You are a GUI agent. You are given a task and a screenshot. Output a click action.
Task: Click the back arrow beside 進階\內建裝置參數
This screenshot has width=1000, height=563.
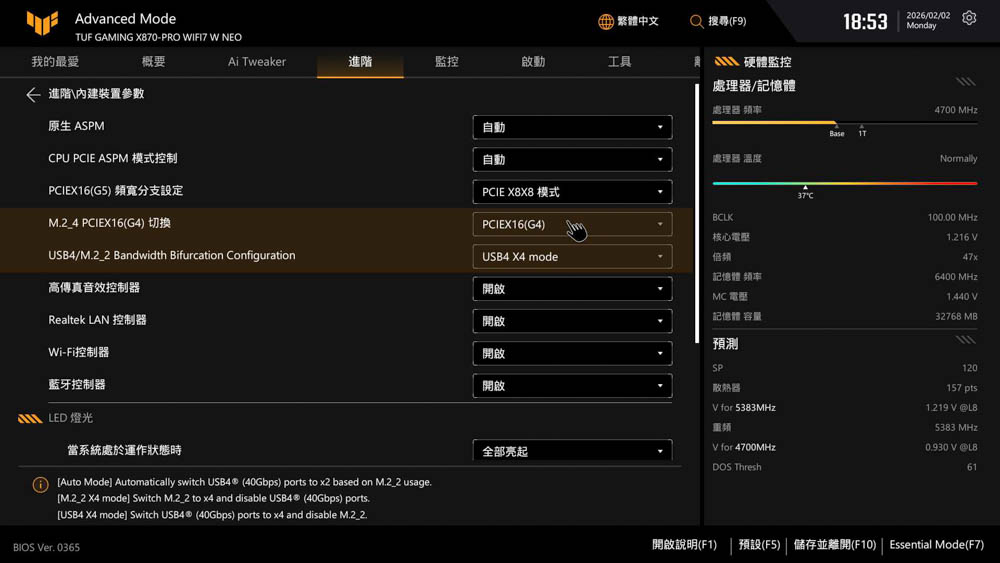tap(33, 94)
